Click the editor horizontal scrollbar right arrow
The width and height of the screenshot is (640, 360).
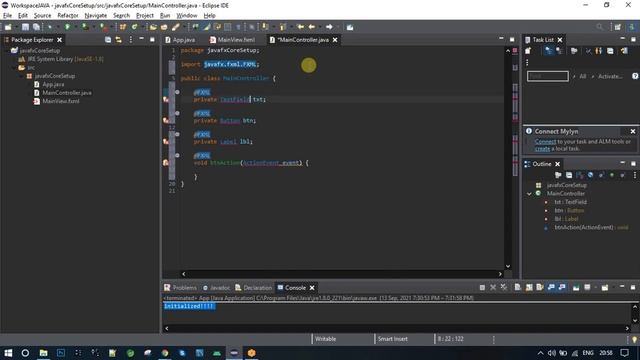[x=500, y=274]
